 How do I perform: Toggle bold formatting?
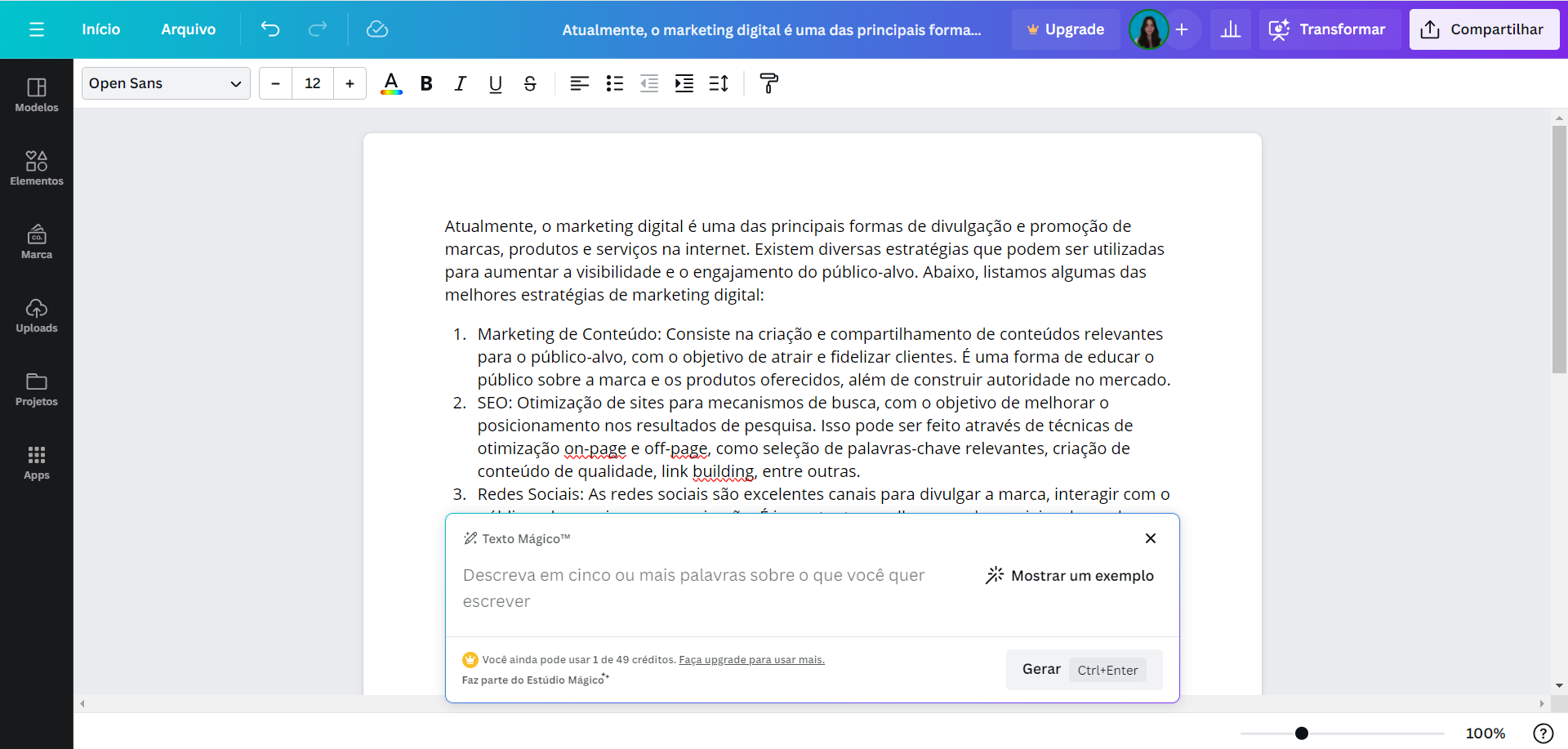tap(425, 83)
